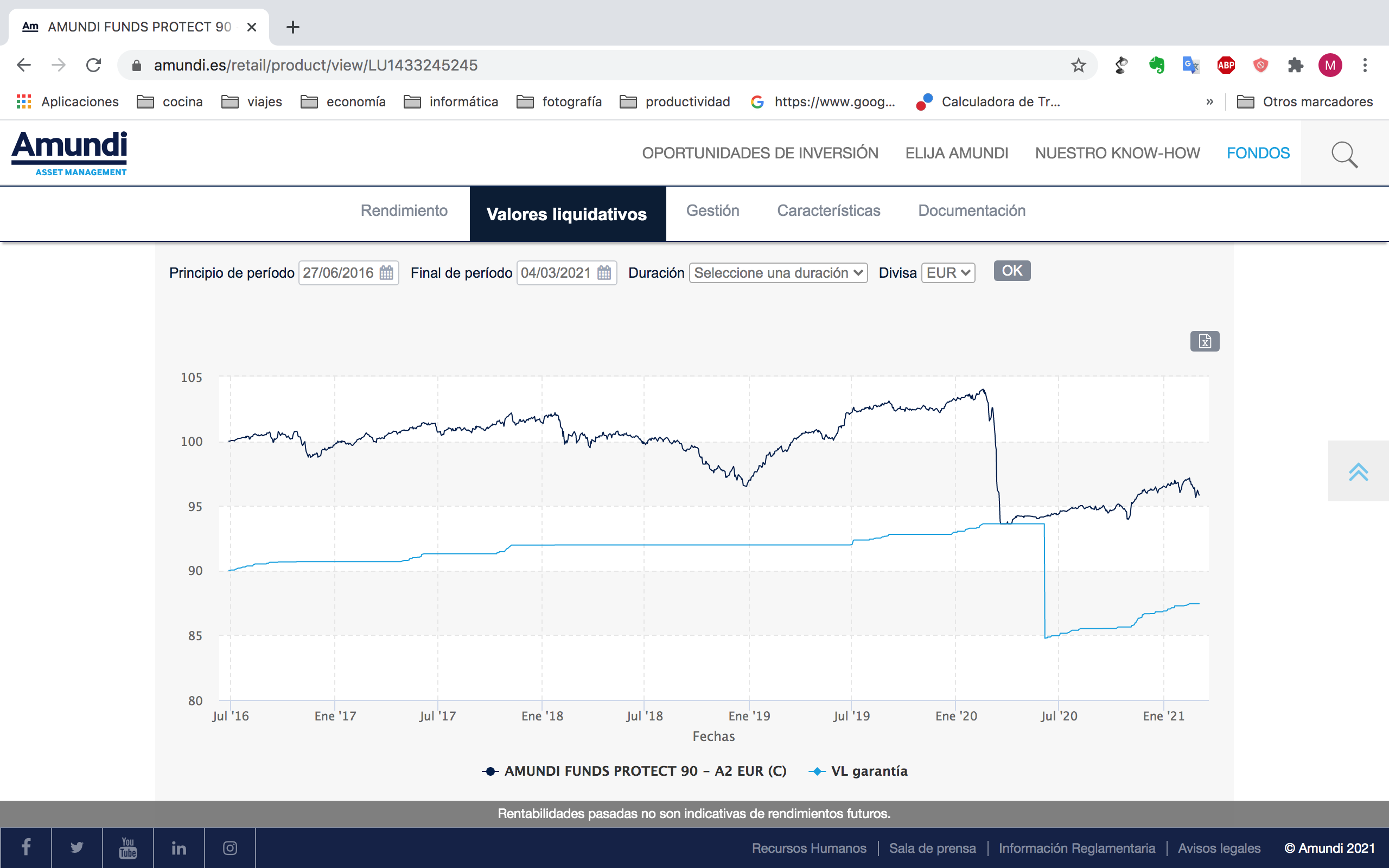Open the start date calendar picker
This screenshot has width=1389, height=868.
[x=386, y=273]
